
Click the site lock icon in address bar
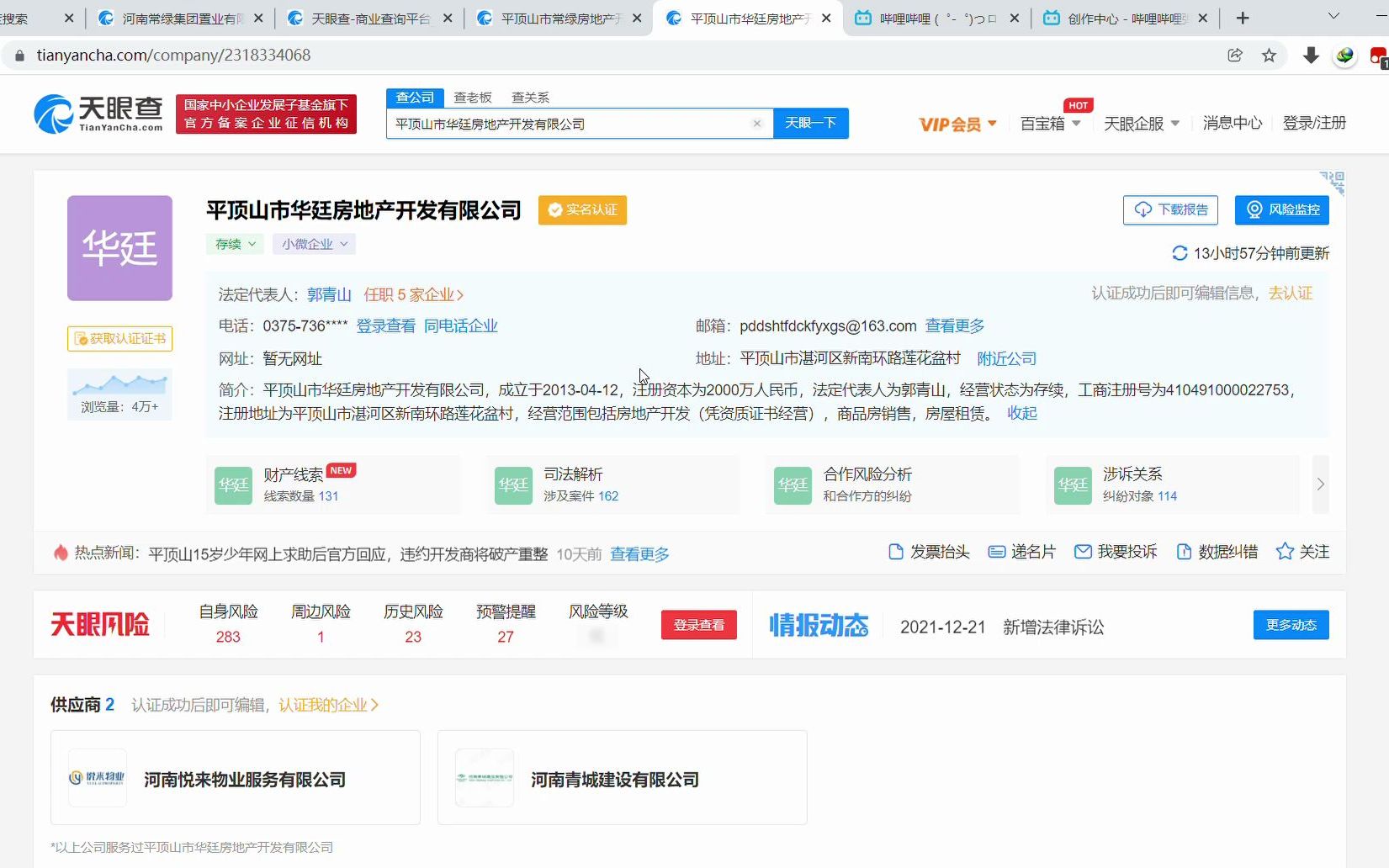[x=19, y=56]
